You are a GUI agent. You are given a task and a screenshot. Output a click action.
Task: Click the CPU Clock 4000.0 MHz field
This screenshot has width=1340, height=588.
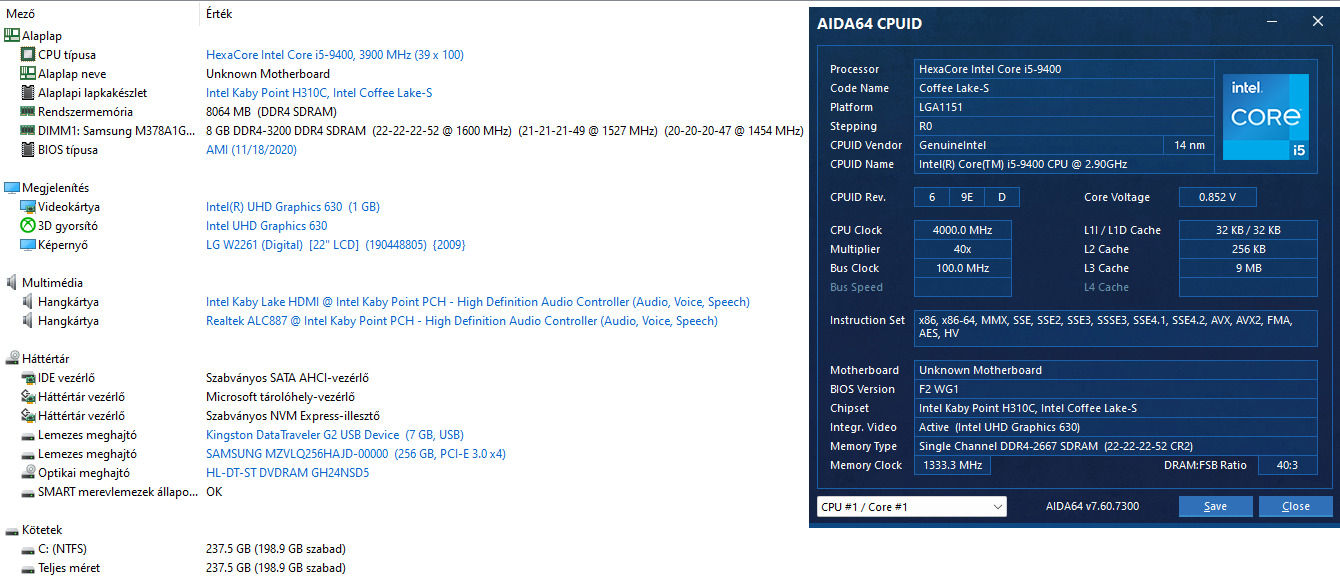tap(963, 230)
